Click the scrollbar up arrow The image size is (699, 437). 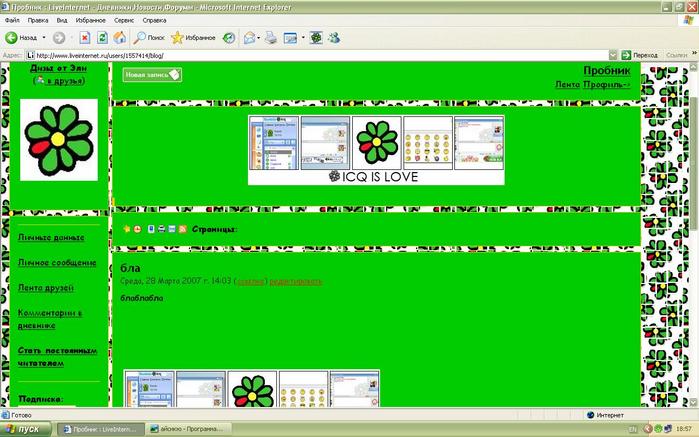pos(694,66)
